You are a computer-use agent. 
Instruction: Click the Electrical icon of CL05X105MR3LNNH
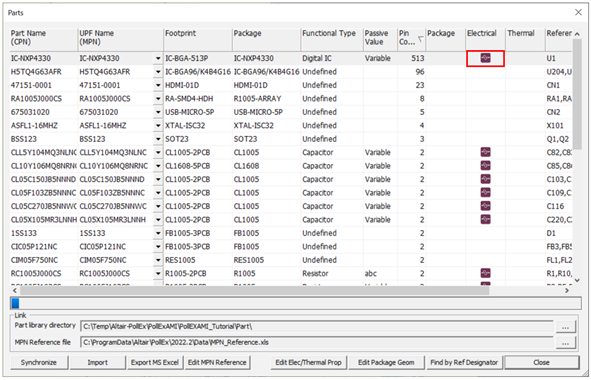(485, 219)
